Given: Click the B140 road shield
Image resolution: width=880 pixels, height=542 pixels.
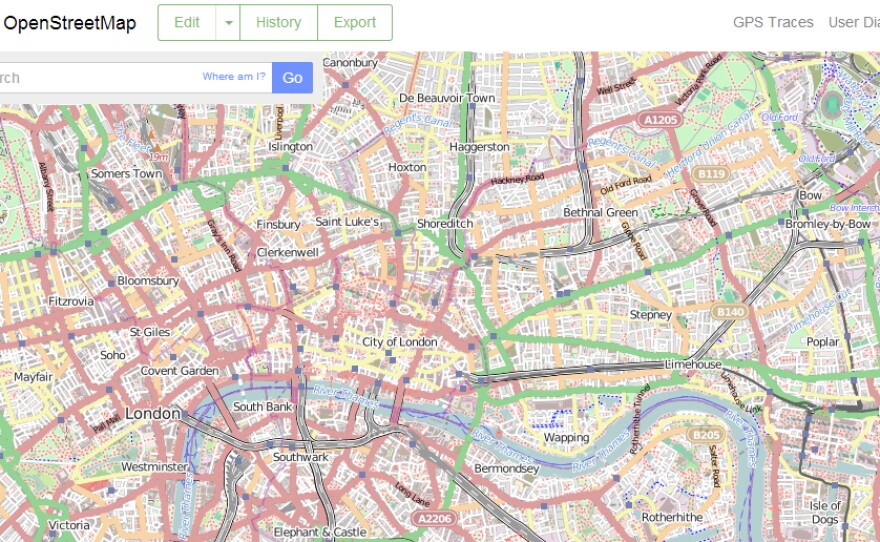Looking at the screenshot, I should coord(730,312).
